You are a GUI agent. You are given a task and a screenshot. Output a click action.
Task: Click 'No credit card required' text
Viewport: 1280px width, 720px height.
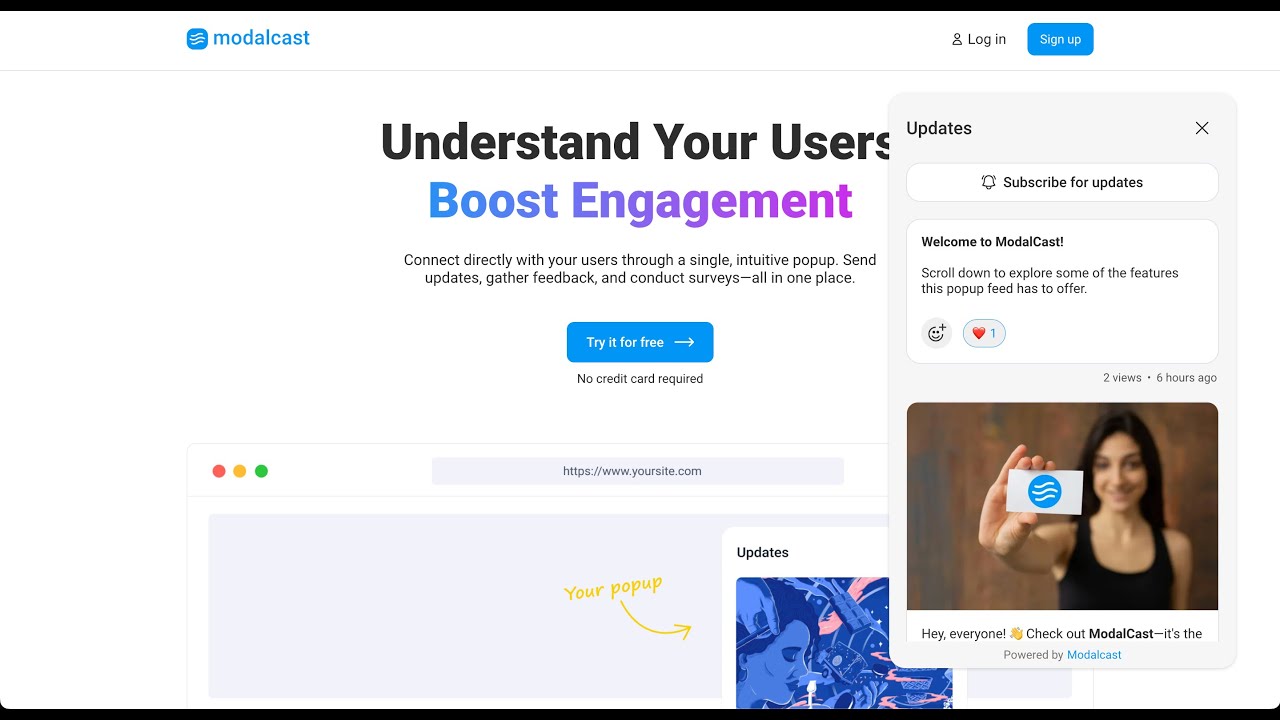pos(640,379)
